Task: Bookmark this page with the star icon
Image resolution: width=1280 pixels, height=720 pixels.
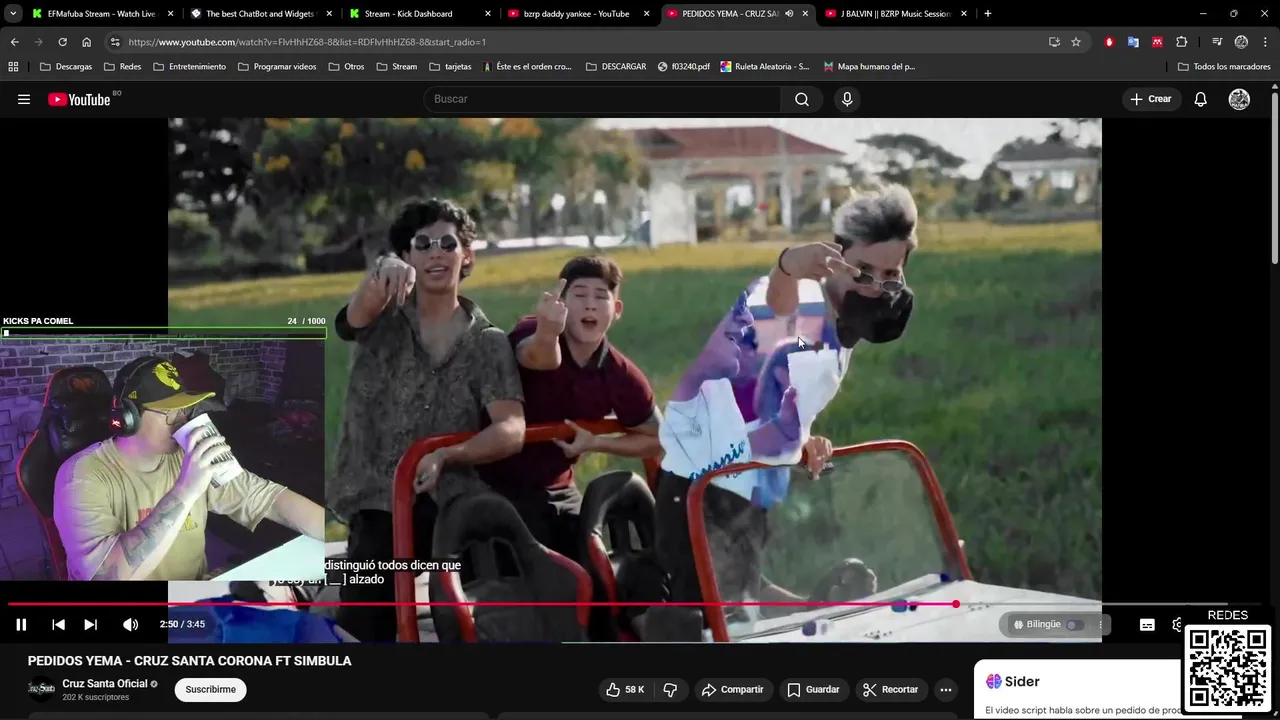Action: point(1076,42)
